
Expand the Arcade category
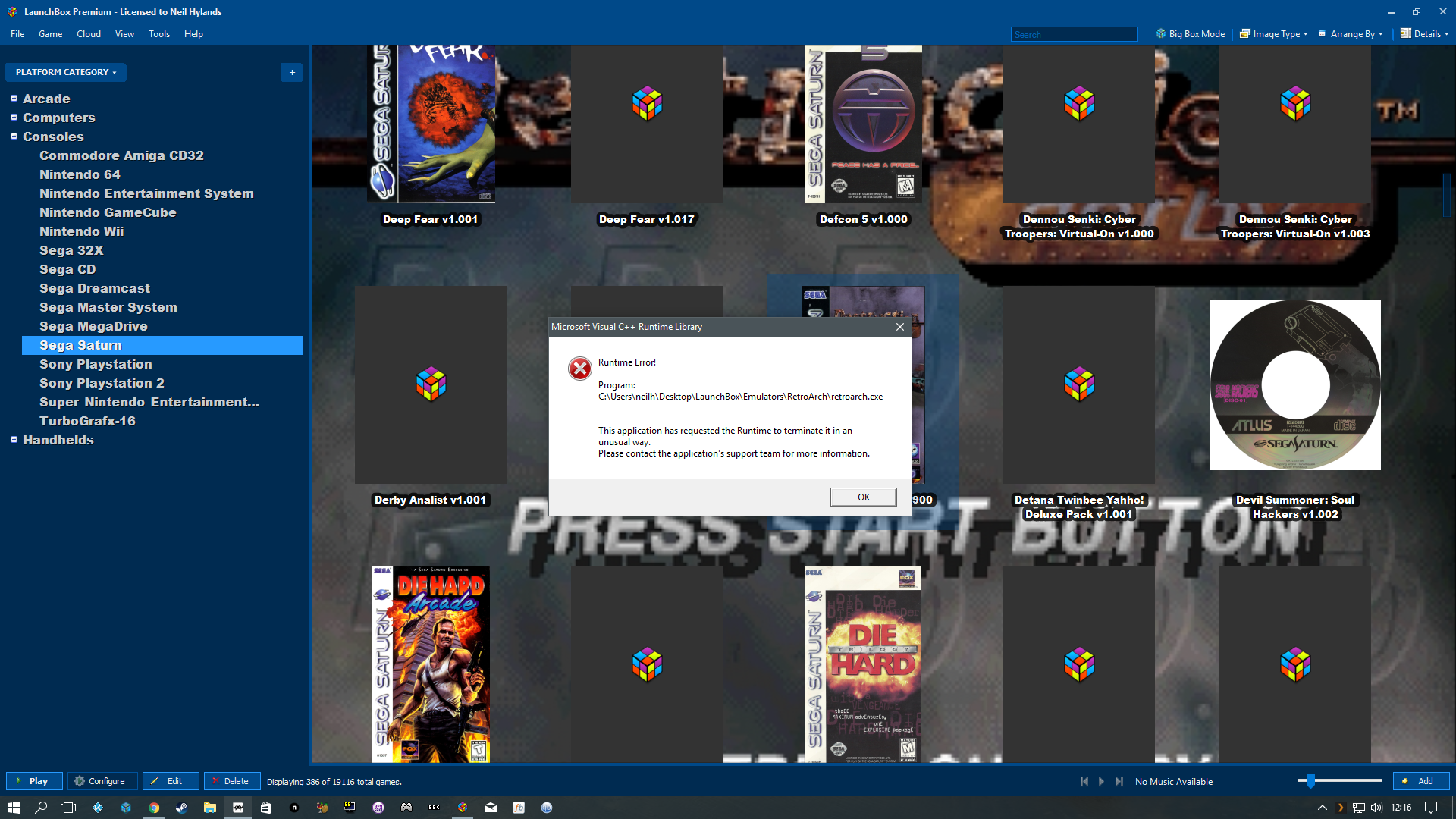pos(14,99)
